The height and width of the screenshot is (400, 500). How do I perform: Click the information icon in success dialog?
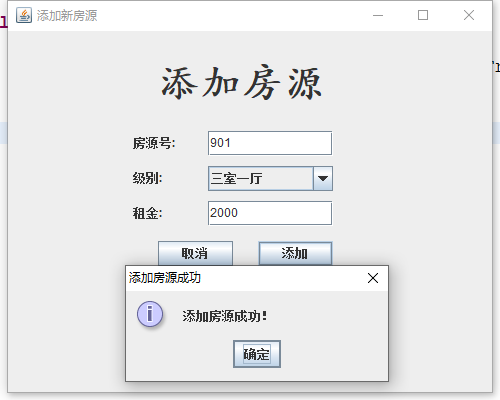tap(150, 314)
